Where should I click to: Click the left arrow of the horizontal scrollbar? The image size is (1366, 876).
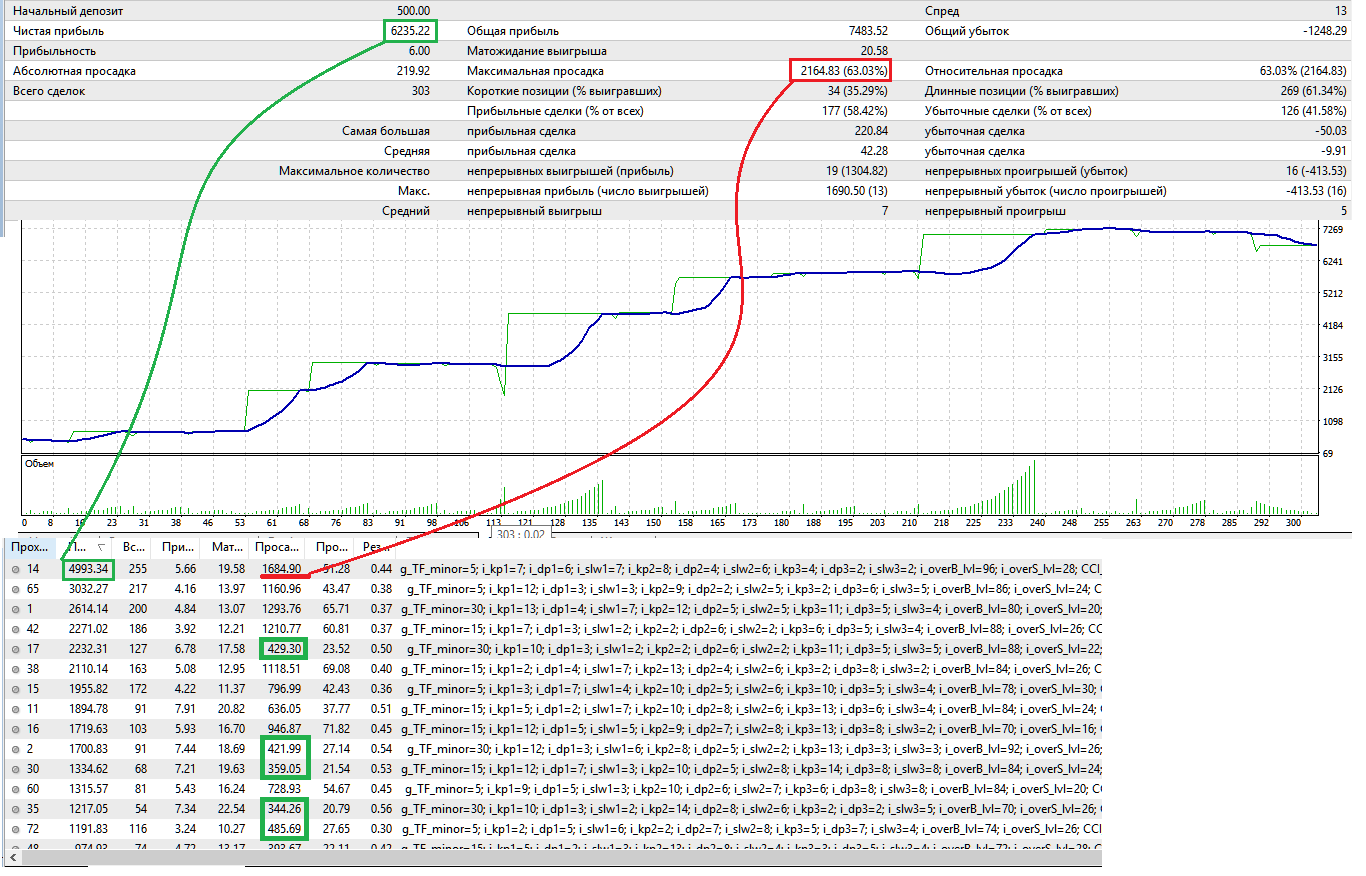click(x=11, y=858)
